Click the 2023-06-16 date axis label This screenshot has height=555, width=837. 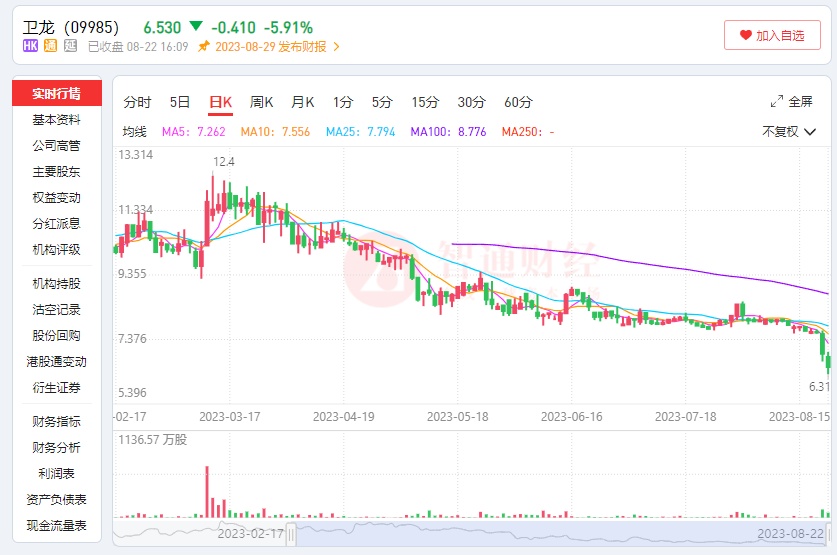[x=572, y=417]
